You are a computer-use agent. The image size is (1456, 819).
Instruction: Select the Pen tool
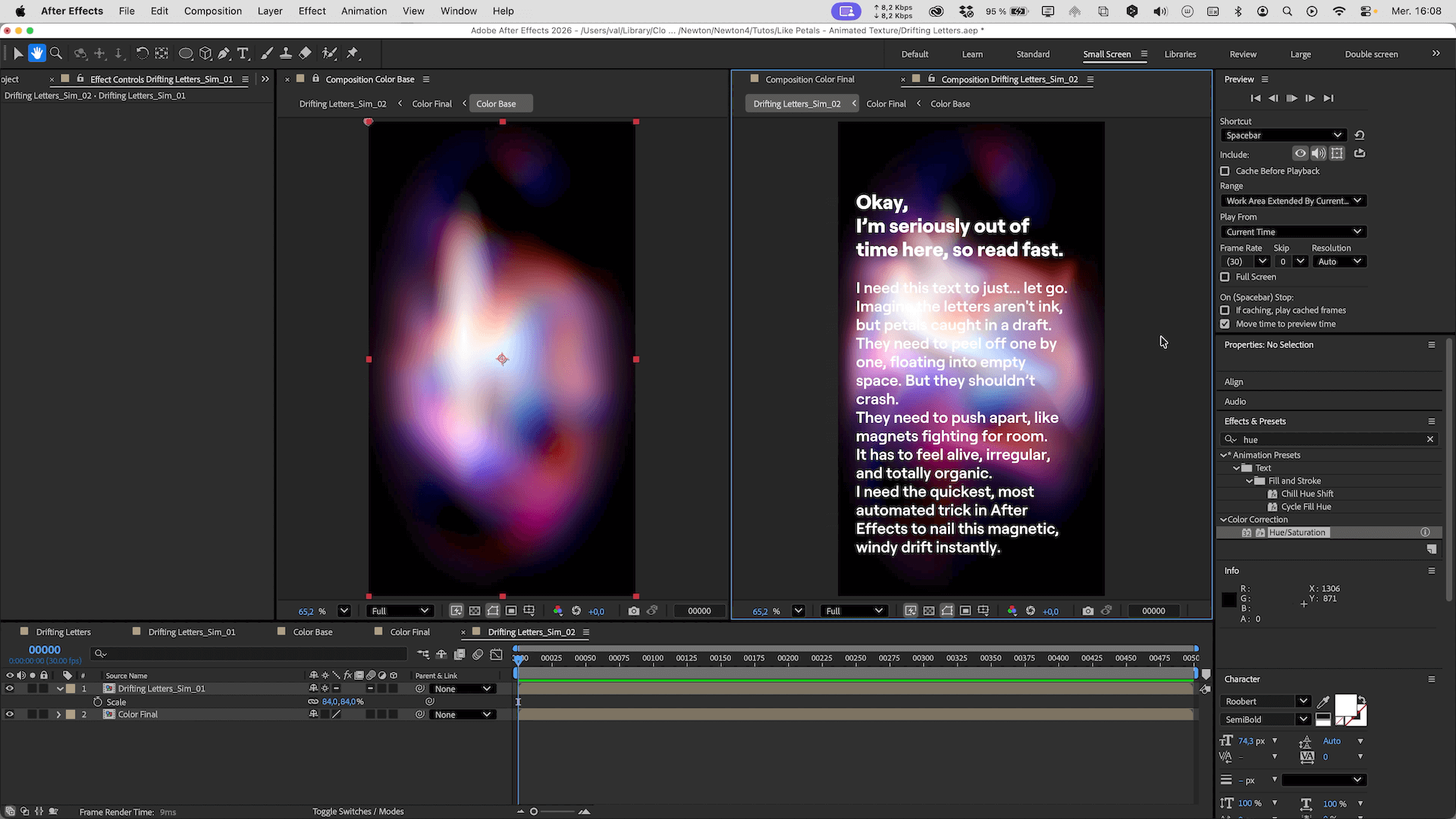click(x=224, y=54)
